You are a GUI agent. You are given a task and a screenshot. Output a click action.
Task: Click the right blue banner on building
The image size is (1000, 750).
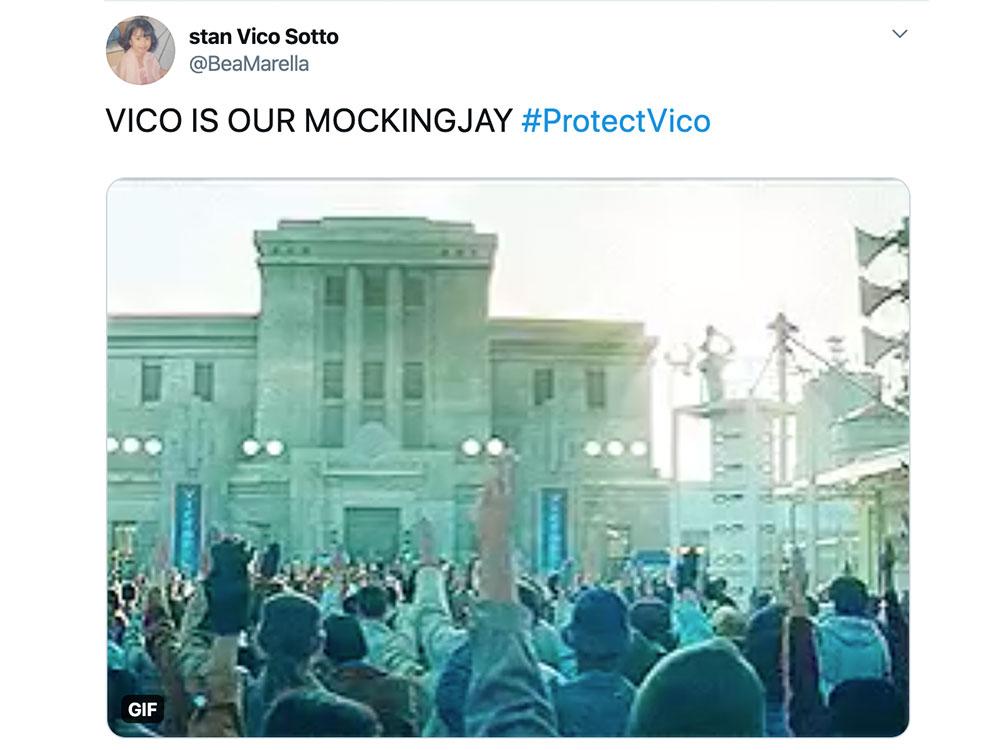pyautogui.click(x=553, y=529)
